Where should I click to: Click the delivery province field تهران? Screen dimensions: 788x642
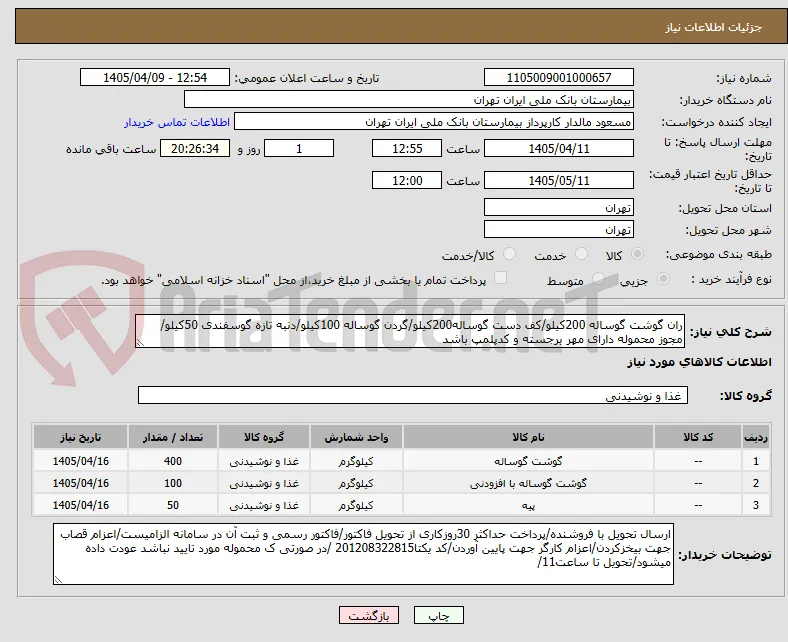coord(558,207)
